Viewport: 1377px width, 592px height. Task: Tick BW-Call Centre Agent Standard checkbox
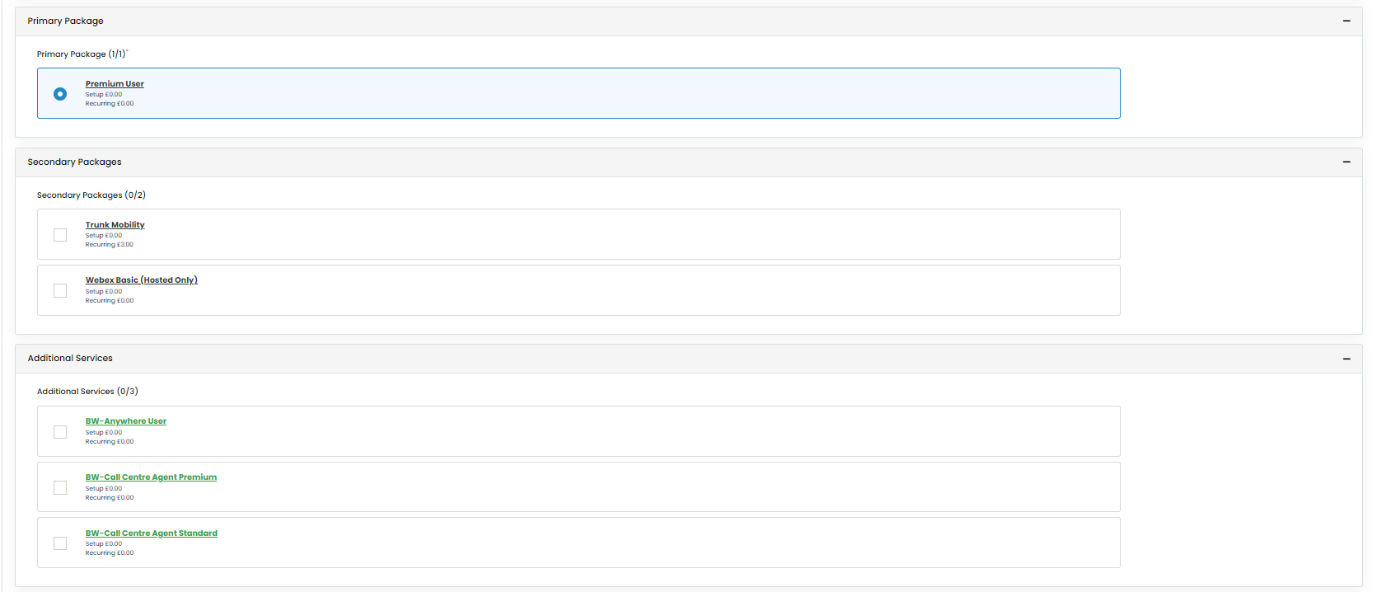pos(60,543)
